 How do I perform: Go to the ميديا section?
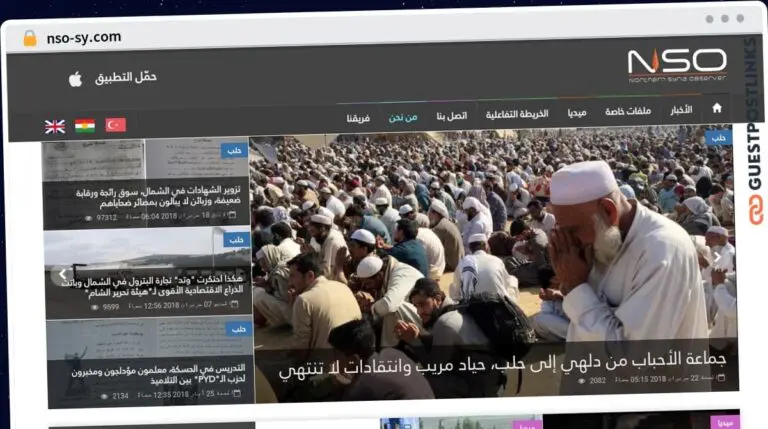[x=577, y=113]
